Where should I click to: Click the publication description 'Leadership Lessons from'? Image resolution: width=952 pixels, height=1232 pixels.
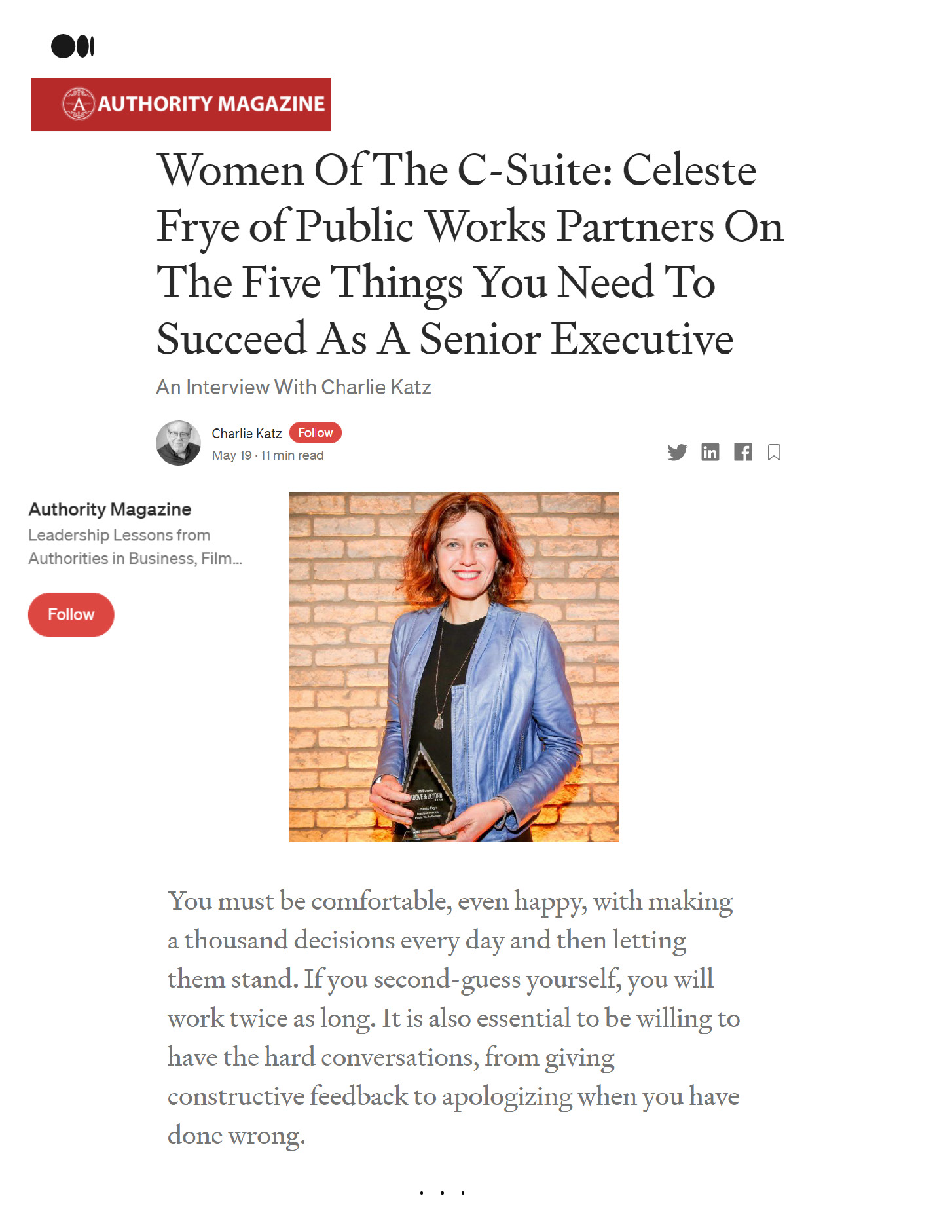click(119, 535)
